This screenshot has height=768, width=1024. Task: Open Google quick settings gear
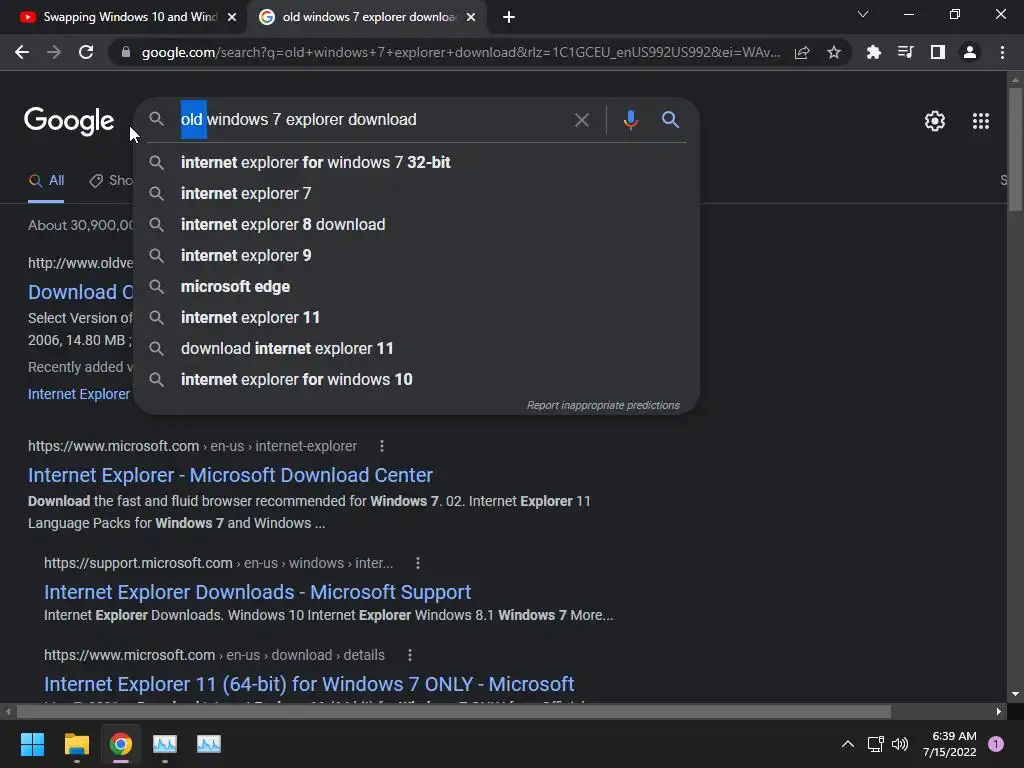(x=935, y=121)
